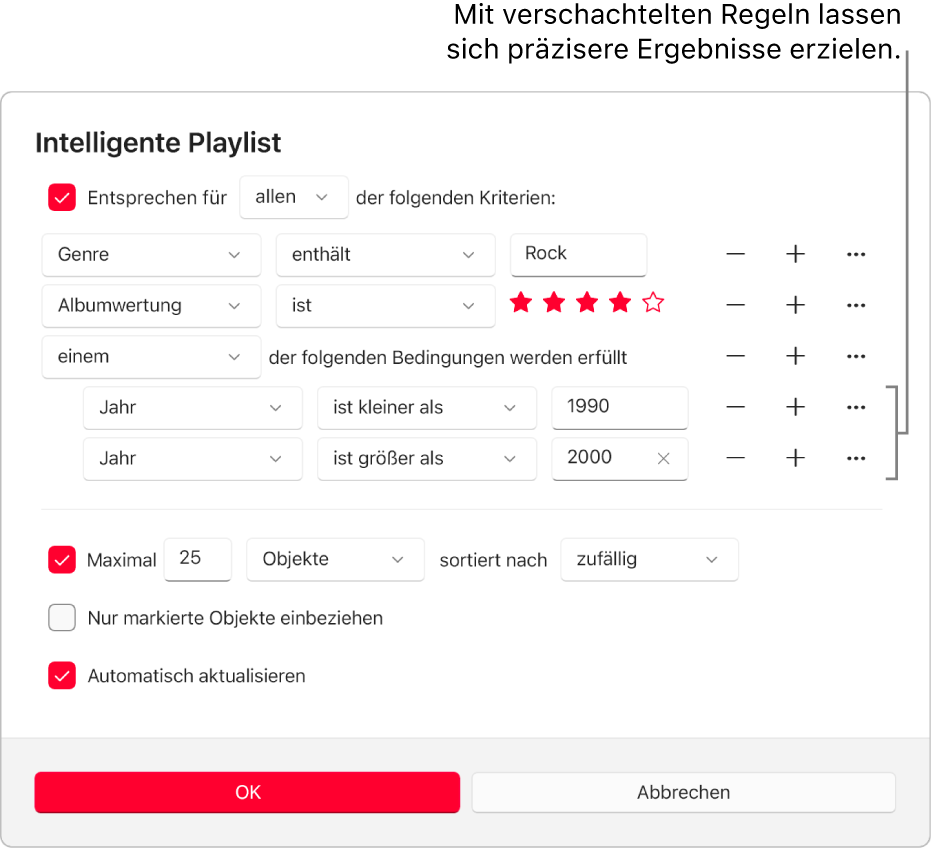The width and height of the screenshot is (934, 849).
Task: Open the ellipsis options for the Genre rule
Action: 856,254
